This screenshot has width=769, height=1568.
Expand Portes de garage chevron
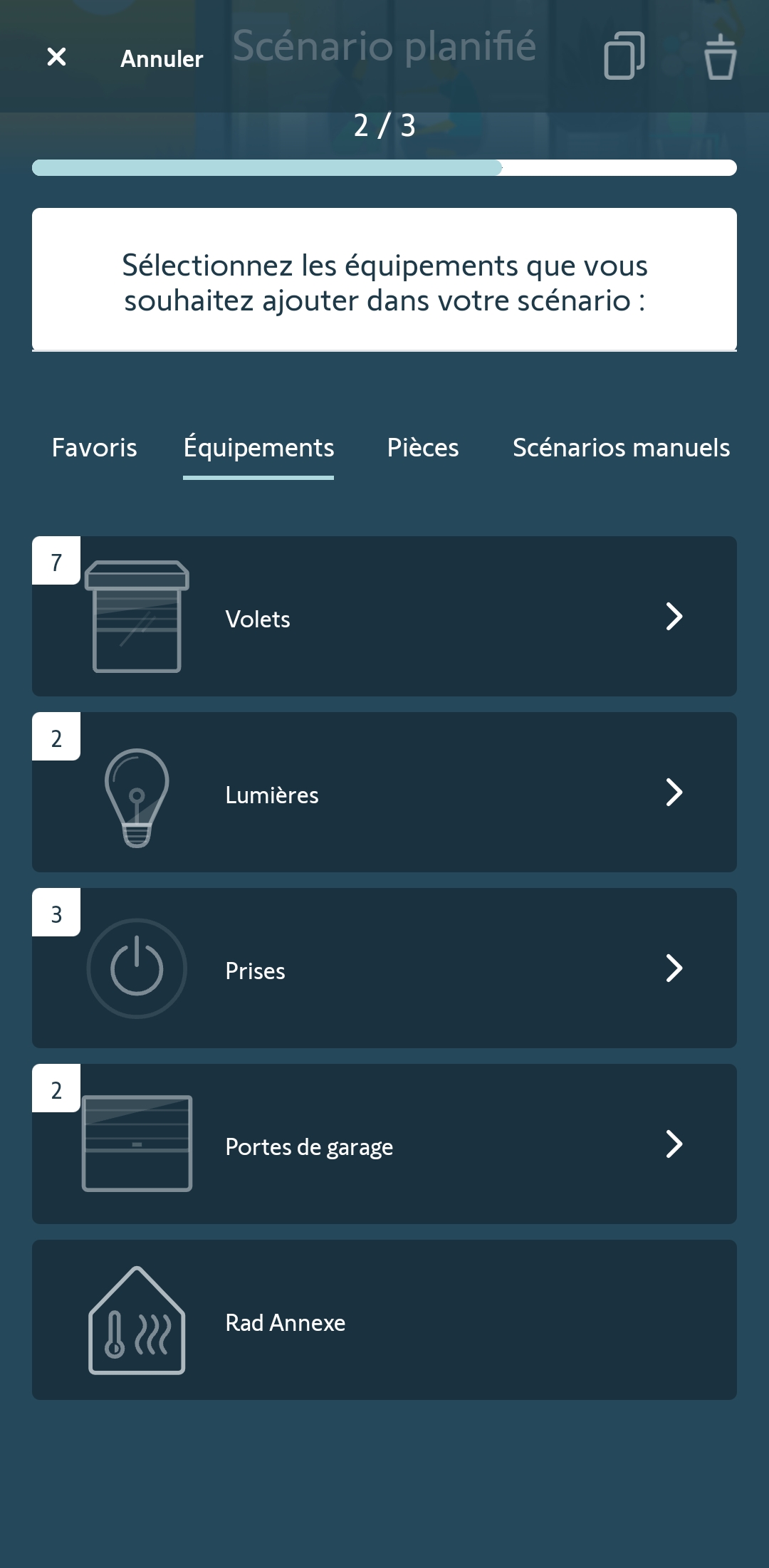(x=674, y=1144)
